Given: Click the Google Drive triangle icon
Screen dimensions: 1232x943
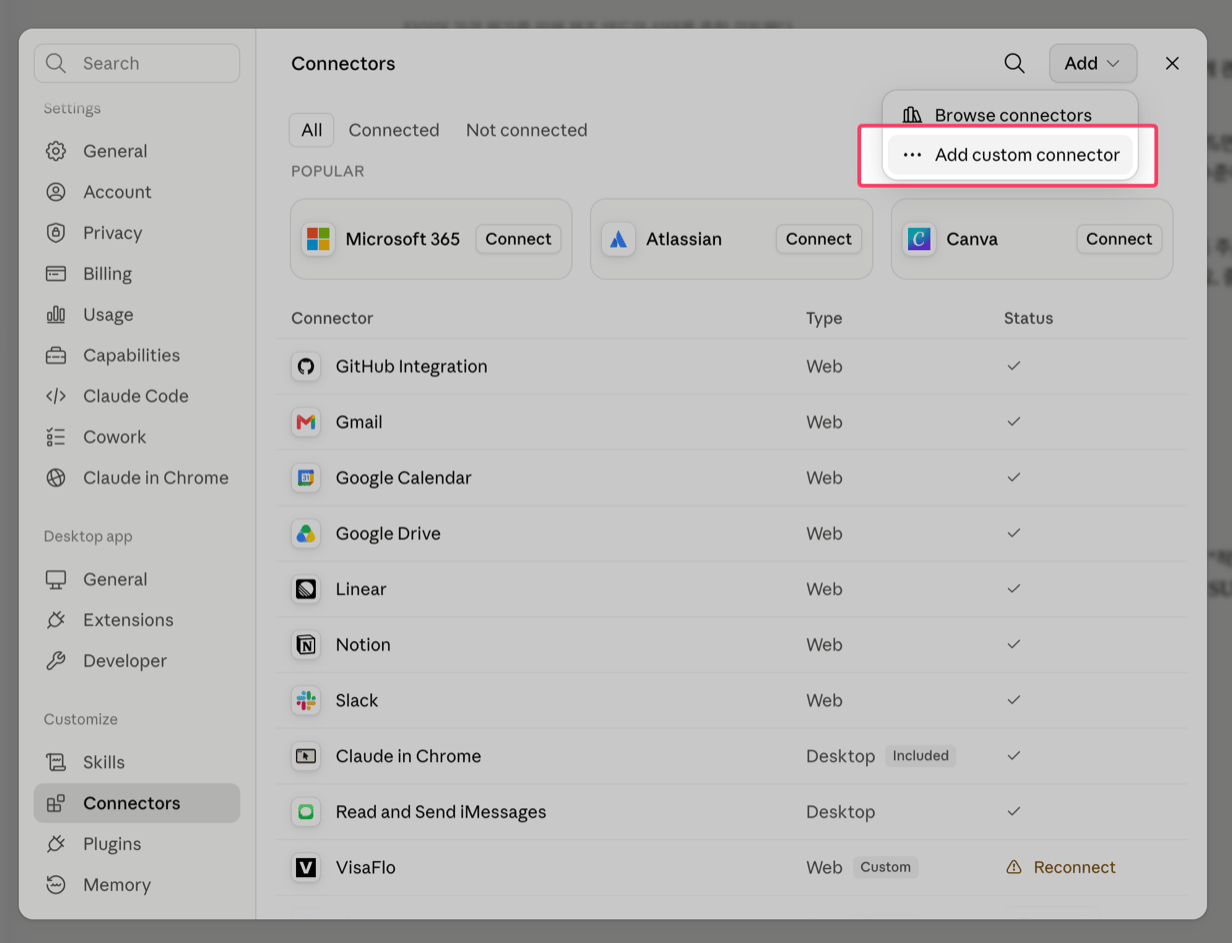Looking at the screenshot, I should point(306,533).
